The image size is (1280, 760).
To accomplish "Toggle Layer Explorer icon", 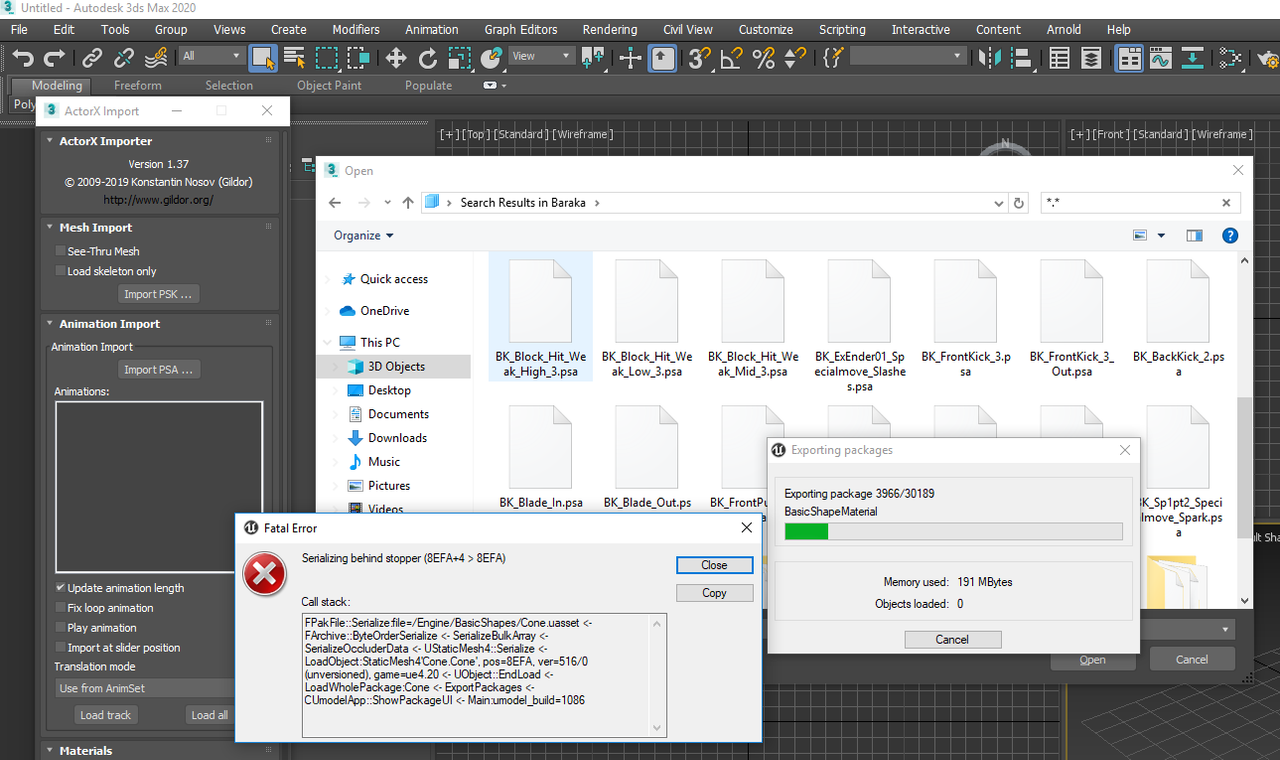I will (x=1091, y=58).
